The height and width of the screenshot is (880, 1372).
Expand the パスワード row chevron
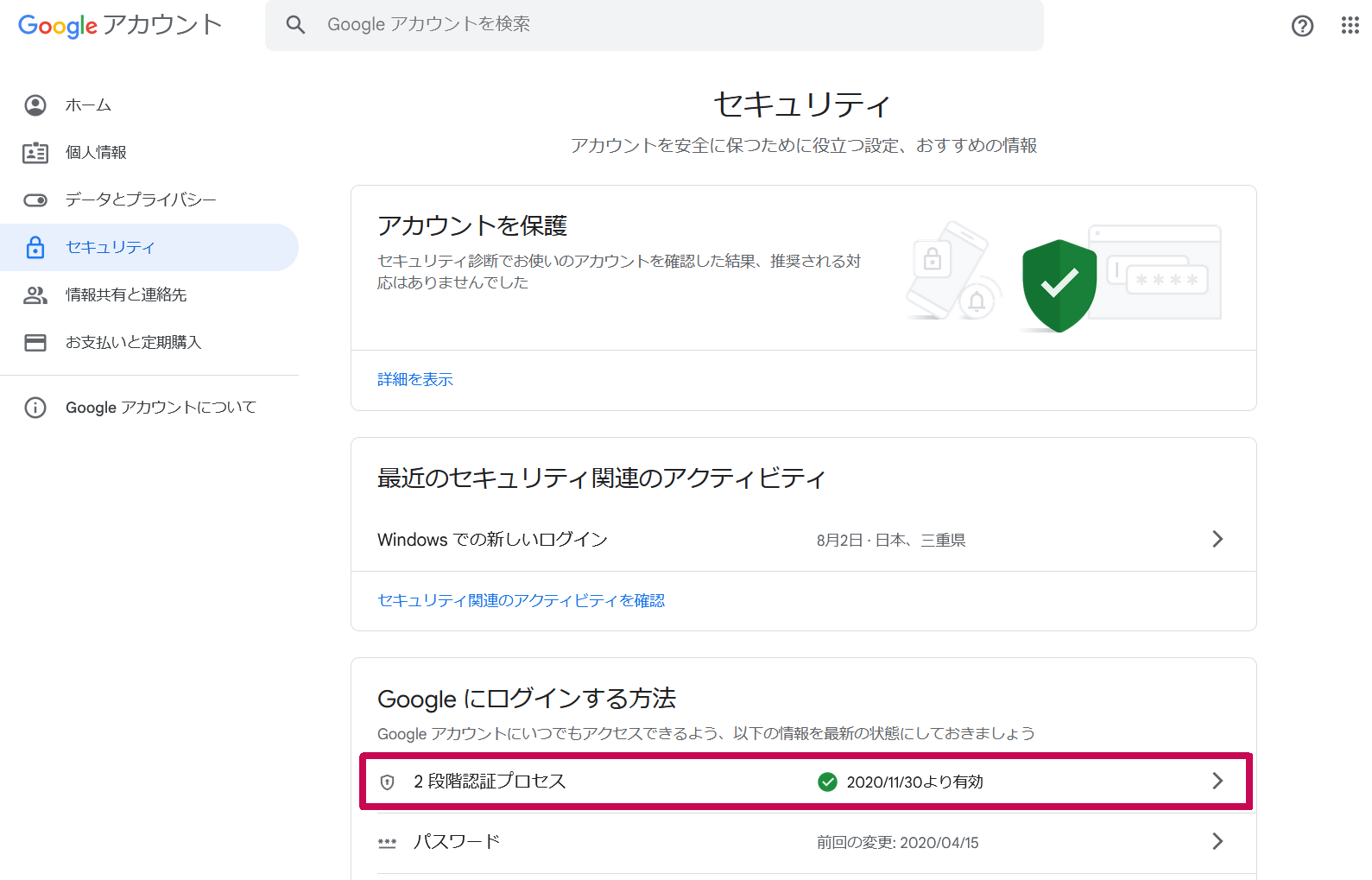1217,841
